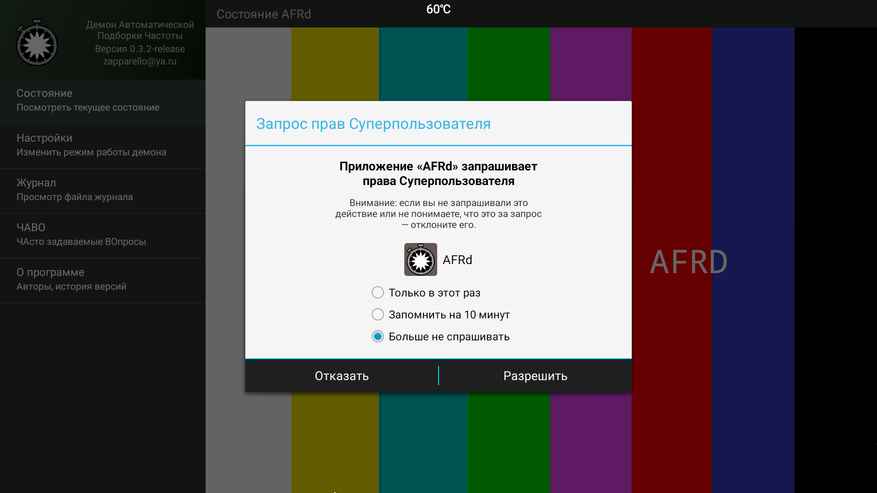Screen dimensions: 877x493
Task: Click the "Запрос прав Суперпользователя" dialog title
Action: pyautogui.click(x=373, y=124)
